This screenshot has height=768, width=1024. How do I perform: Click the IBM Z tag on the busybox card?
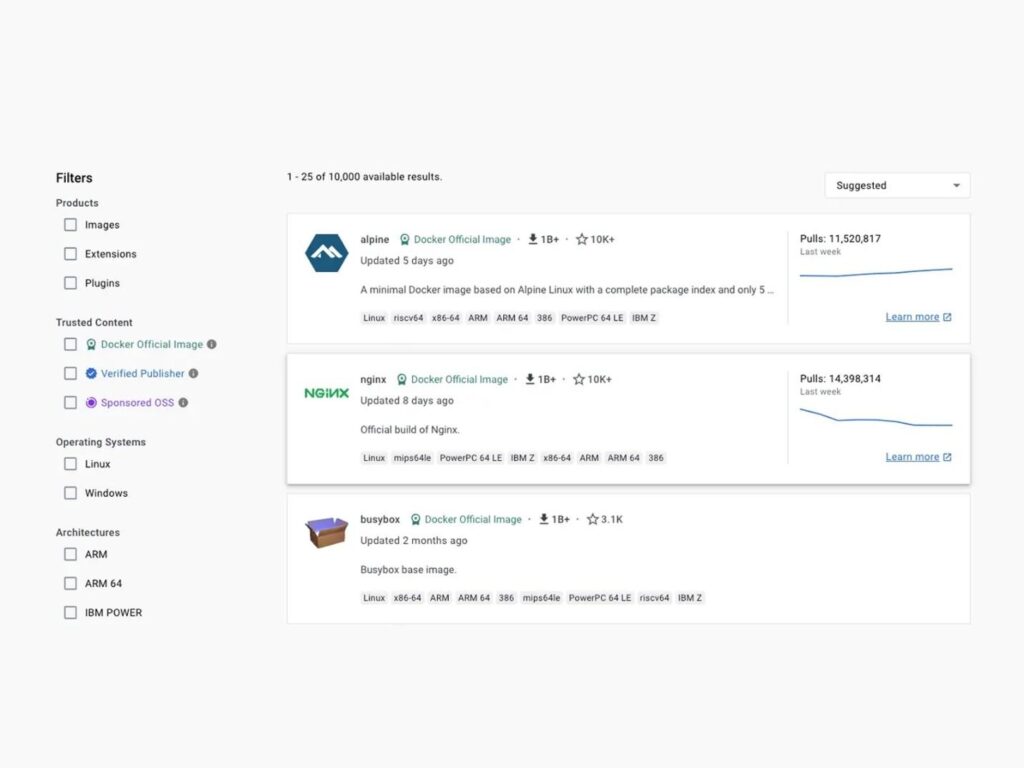click(x=690, y=598)
